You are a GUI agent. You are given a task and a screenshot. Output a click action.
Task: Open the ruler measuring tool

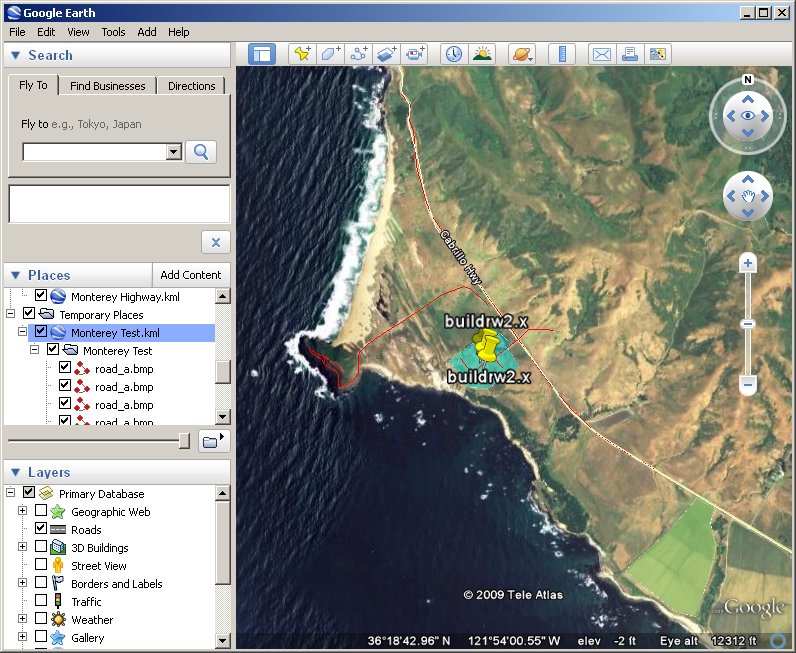(562, 54)
